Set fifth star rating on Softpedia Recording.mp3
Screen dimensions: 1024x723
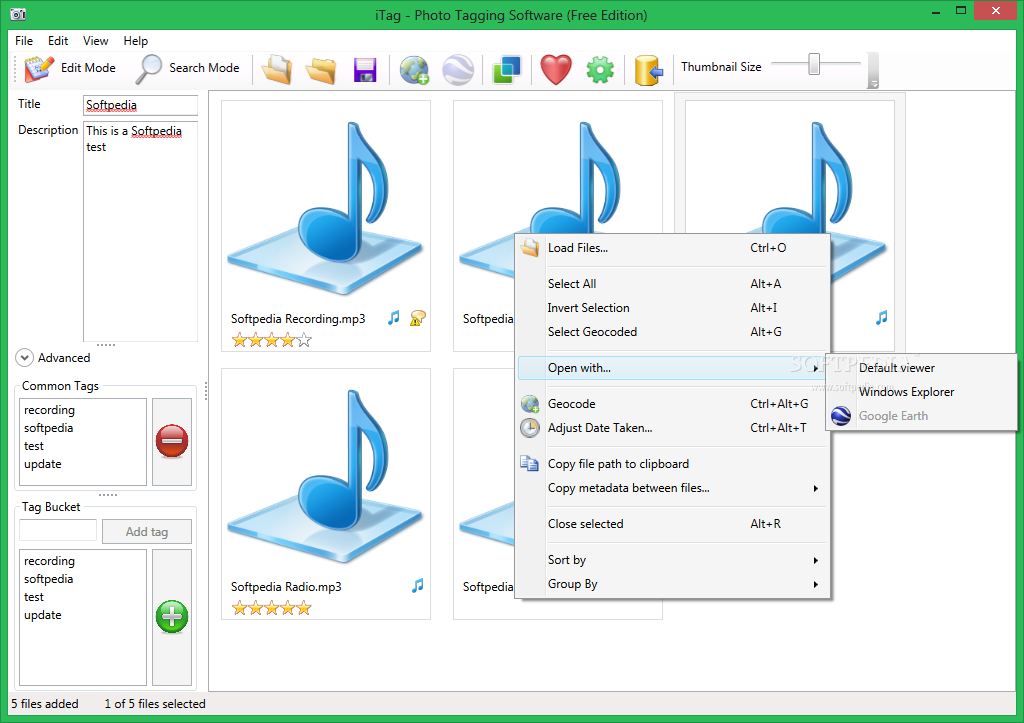click(x=304, y=340)
